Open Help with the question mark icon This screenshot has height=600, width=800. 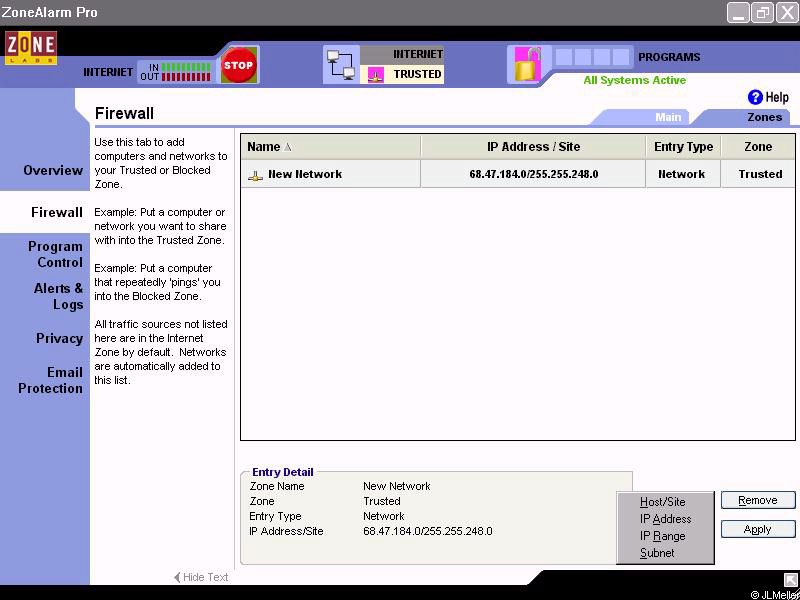click(x=755, y=97)
